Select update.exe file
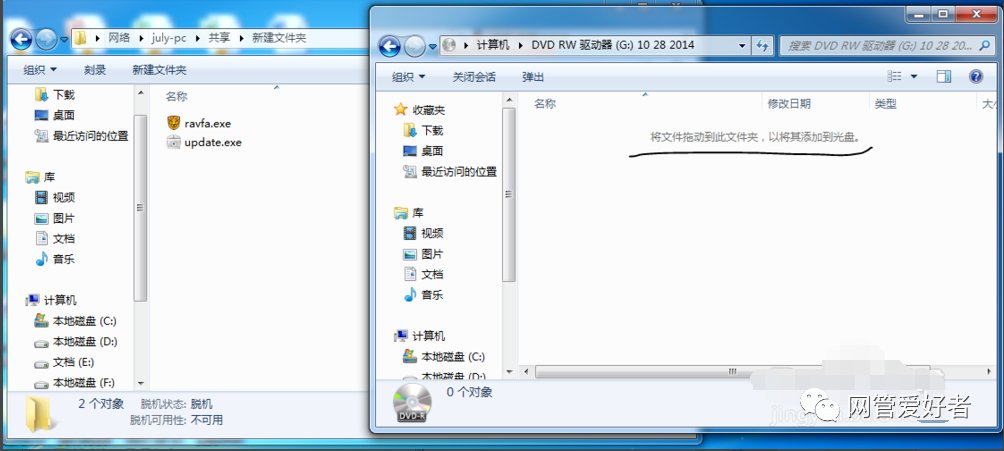 [x=204, y=142]
